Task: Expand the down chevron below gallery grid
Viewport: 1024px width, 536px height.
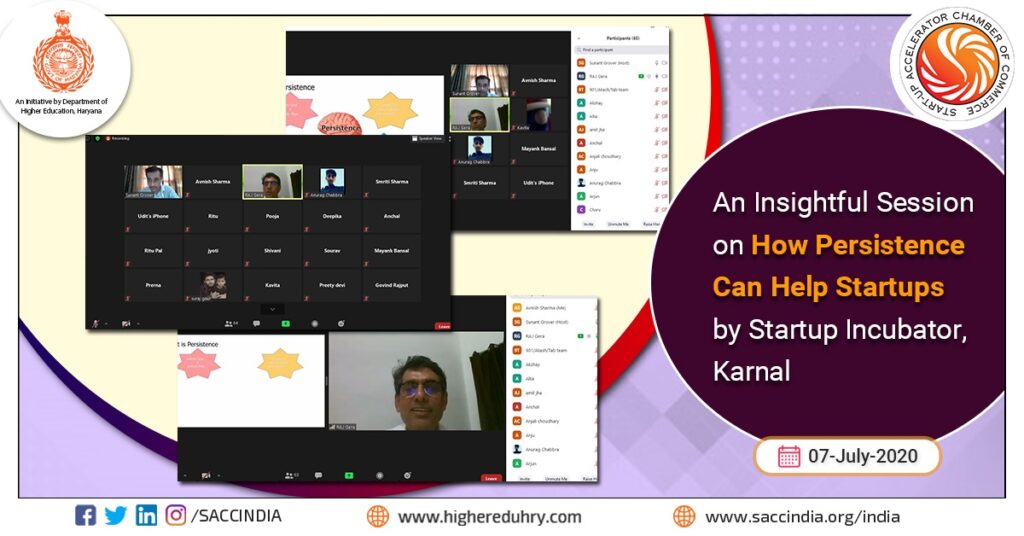Action: coord(272,309)
